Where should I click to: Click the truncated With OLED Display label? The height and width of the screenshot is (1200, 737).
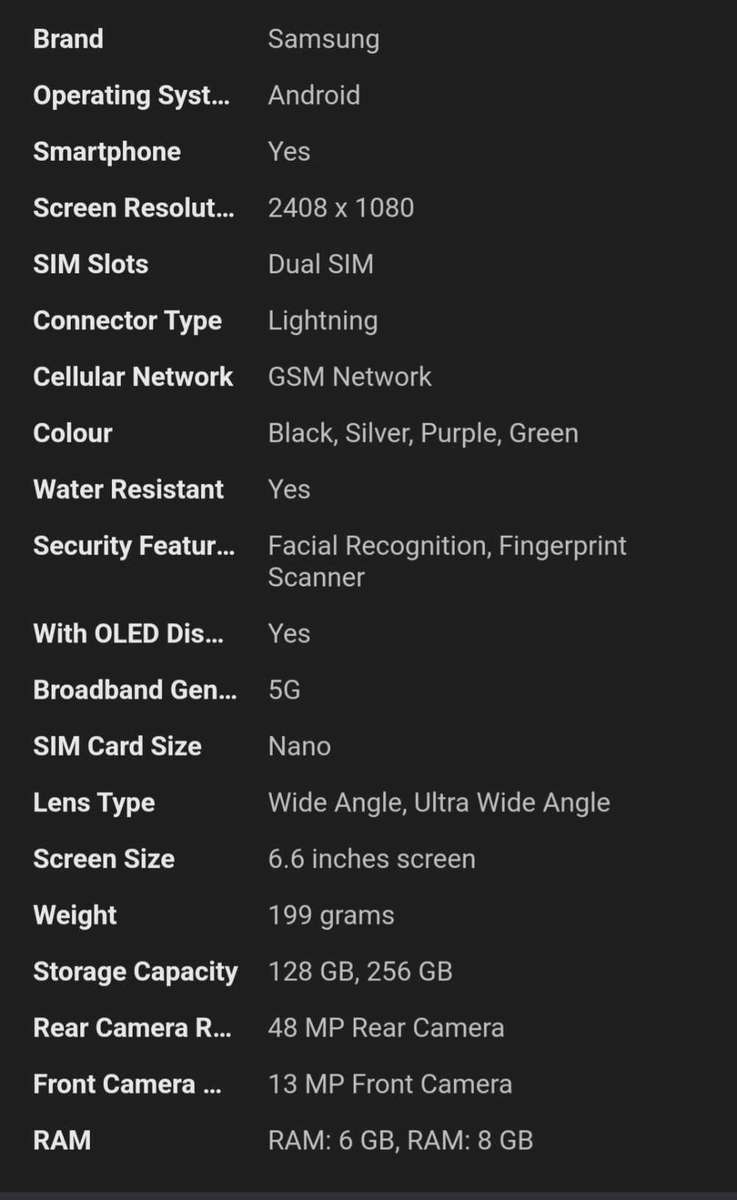click(x=128, y=634)
